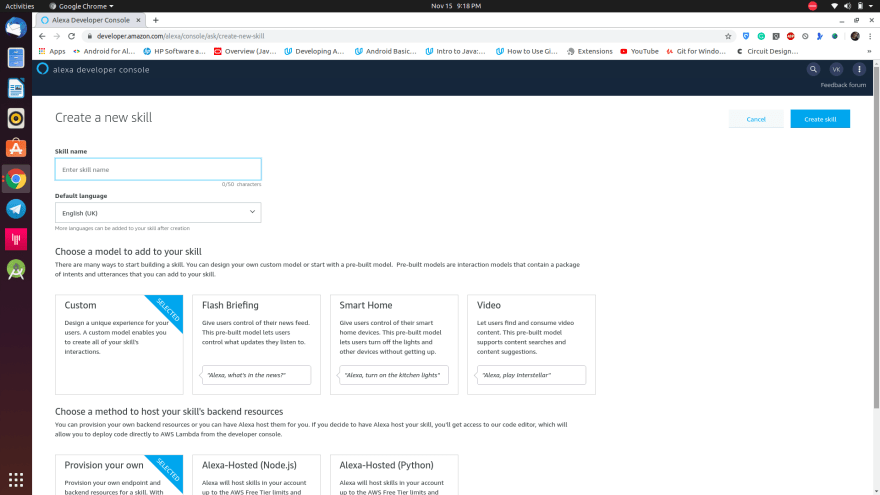Open the VK user account menu
The image size is (880, 495).
(x=836, y=70)
